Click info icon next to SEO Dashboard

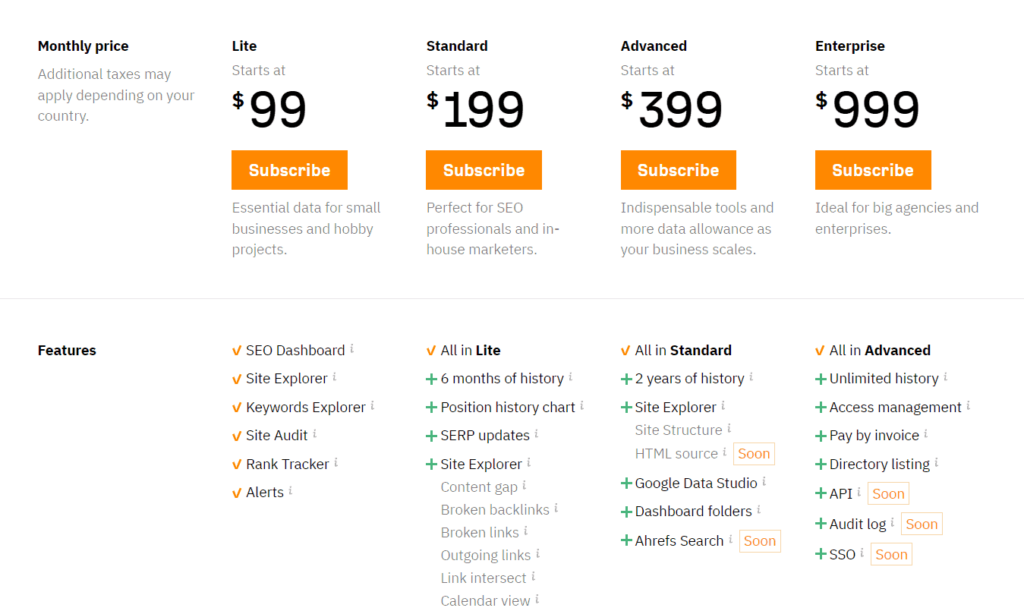(x=352, y=349)
